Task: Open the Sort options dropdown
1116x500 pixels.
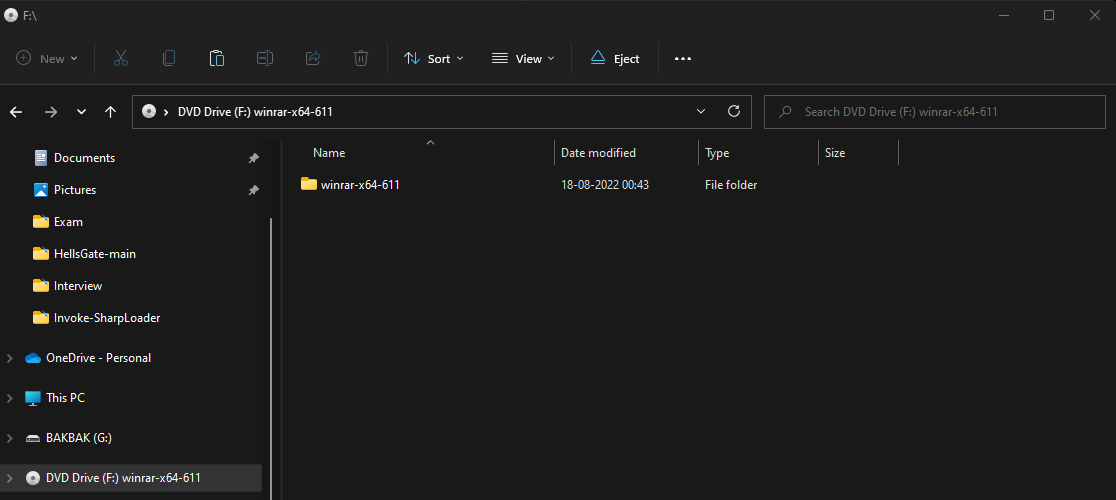Action: 433,58
